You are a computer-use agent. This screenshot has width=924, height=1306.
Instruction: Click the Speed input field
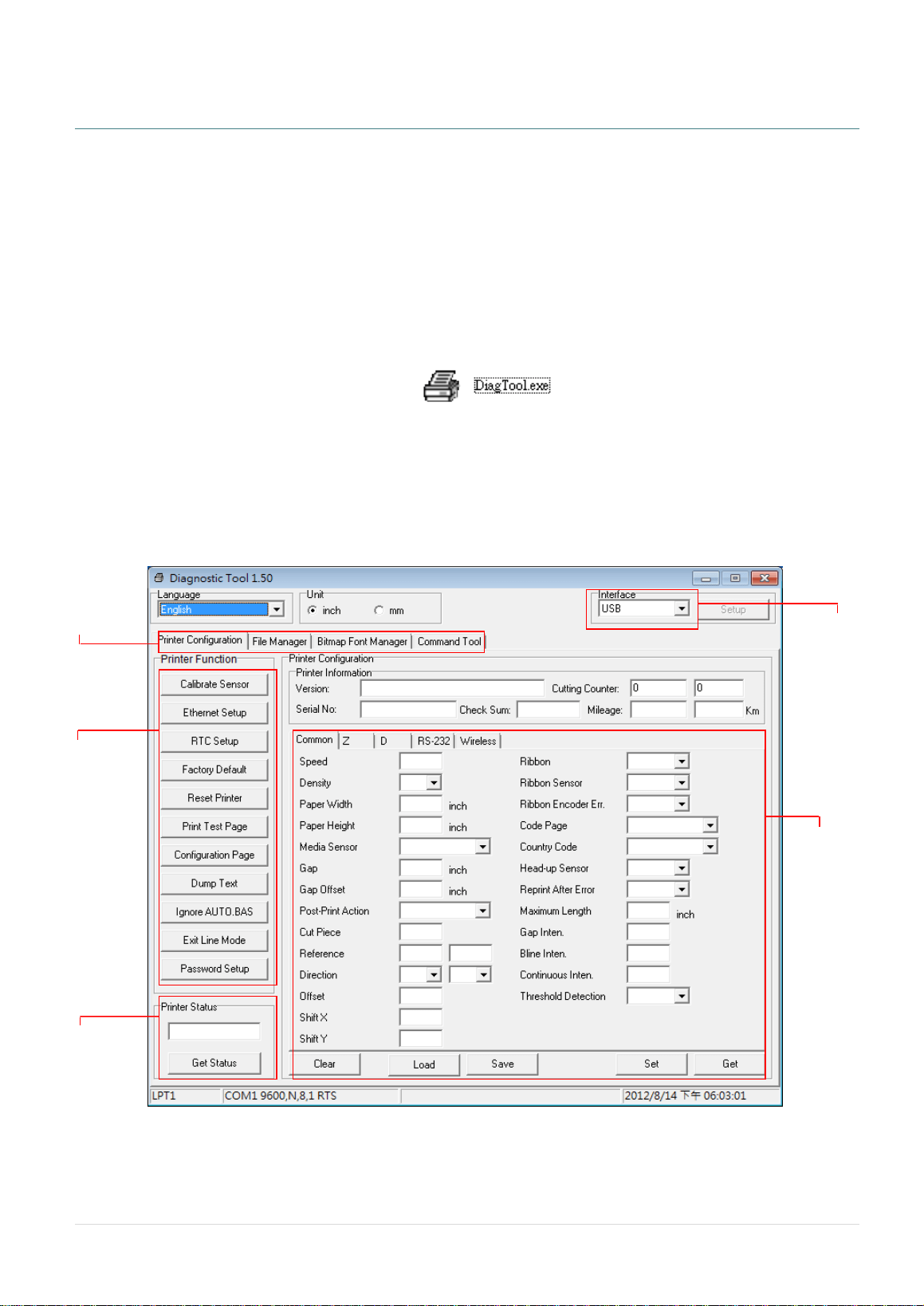click(421, 761)
